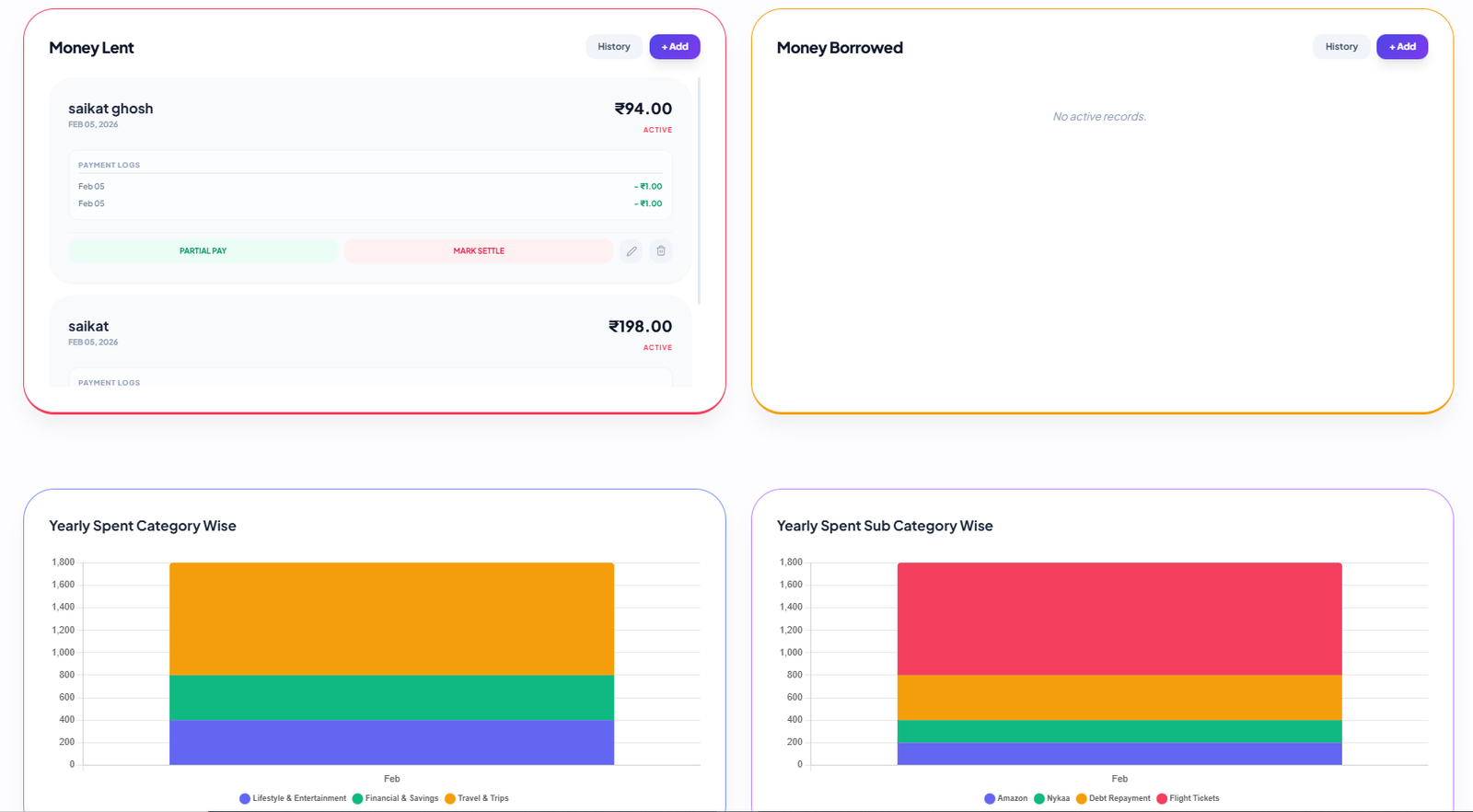Click the orange Debt Repayment bar segment
The width and height of the screenshot is (1473, 812).
click(x=1119, y=697)
